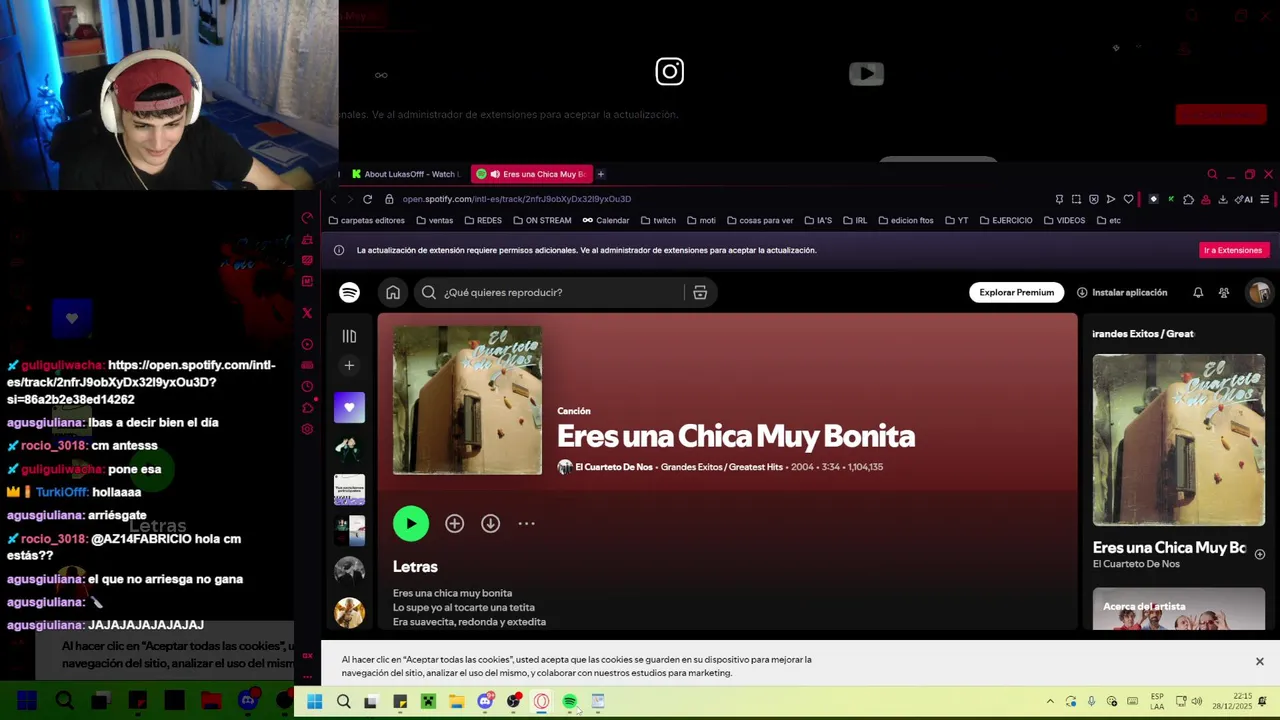Open a new browser tab with plus
The height and width of the screenshot is (720, 1280).
pyautogui.click(x=600, y=174)
